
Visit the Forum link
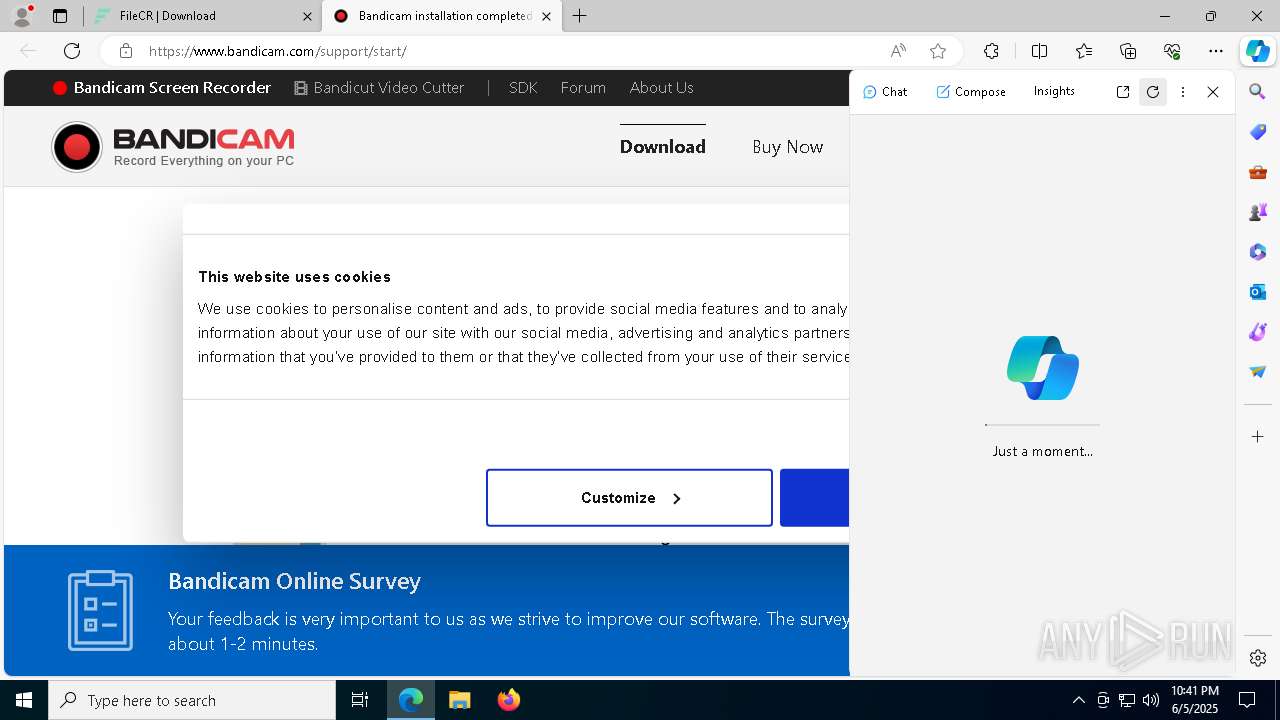pyautogui.click(x=583, y=88)
